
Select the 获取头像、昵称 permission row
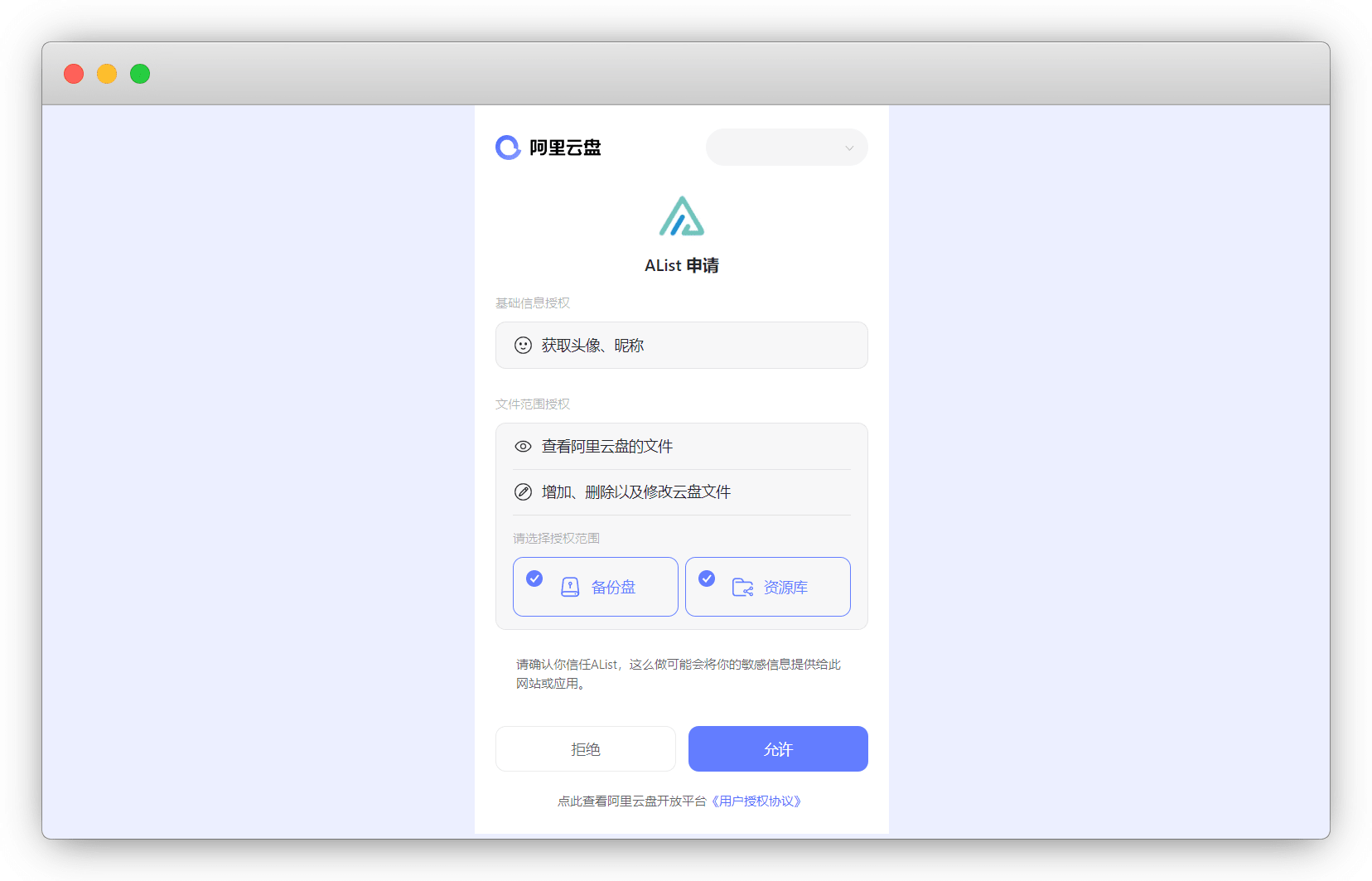681,346
